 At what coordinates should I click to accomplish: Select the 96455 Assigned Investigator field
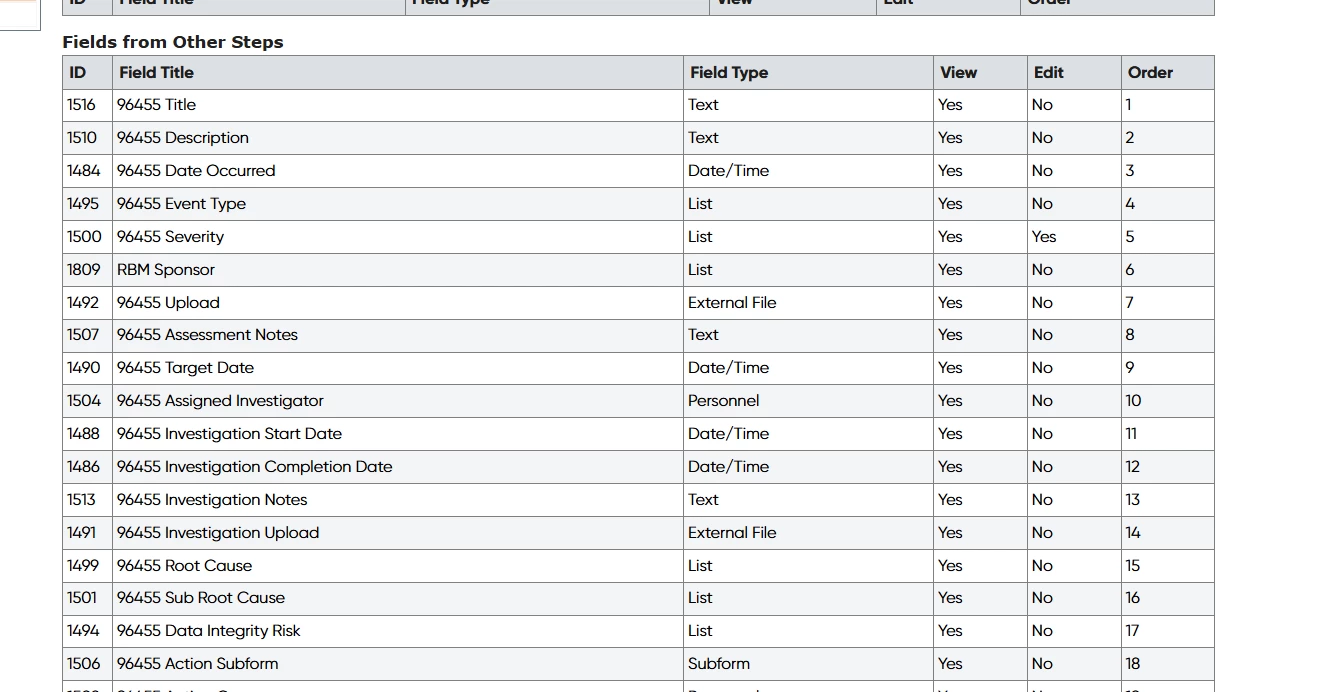(x=220, y=401)
